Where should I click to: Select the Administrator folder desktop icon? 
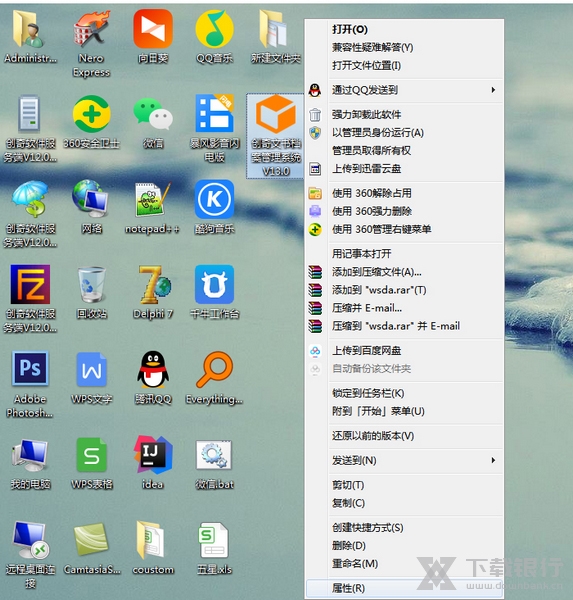pos(30,36)
